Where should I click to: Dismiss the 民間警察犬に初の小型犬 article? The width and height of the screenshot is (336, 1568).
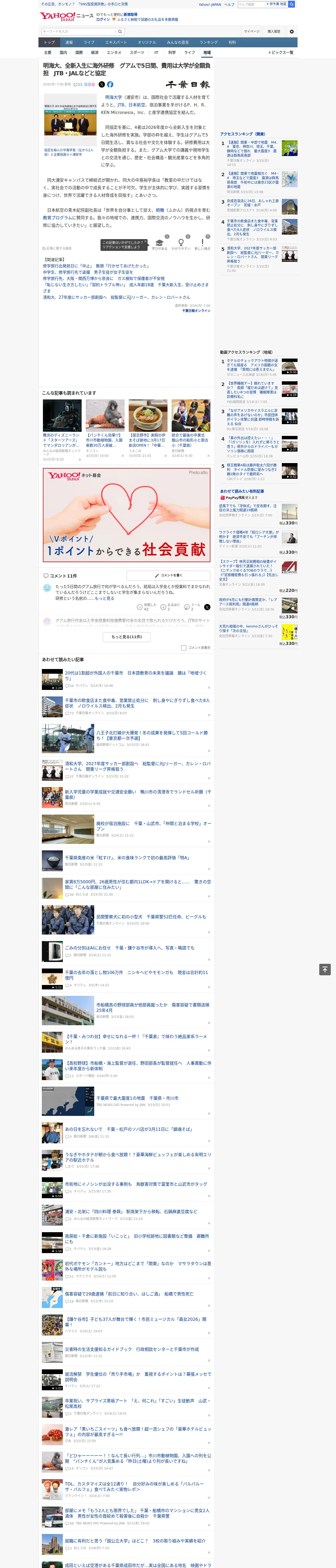[x=209, y=932]
